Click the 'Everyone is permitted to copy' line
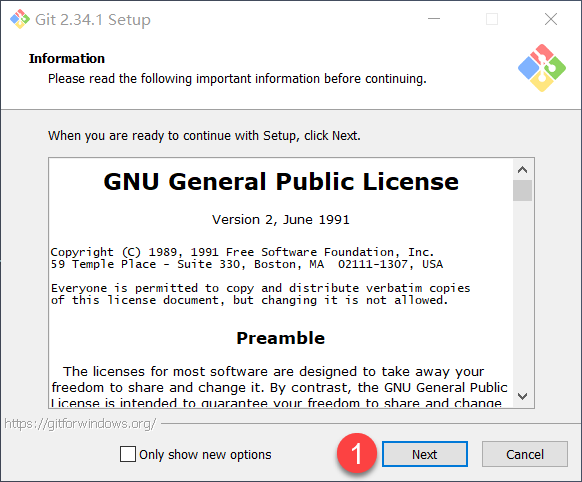The image size is (582, 482). pyautogui.click(x=261, y=288)
